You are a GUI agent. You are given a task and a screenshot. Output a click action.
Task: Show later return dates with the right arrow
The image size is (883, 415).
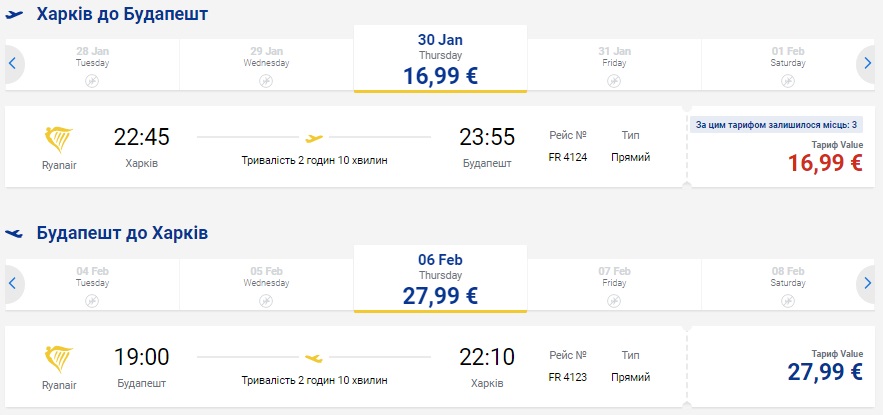[x=868, y=283]
